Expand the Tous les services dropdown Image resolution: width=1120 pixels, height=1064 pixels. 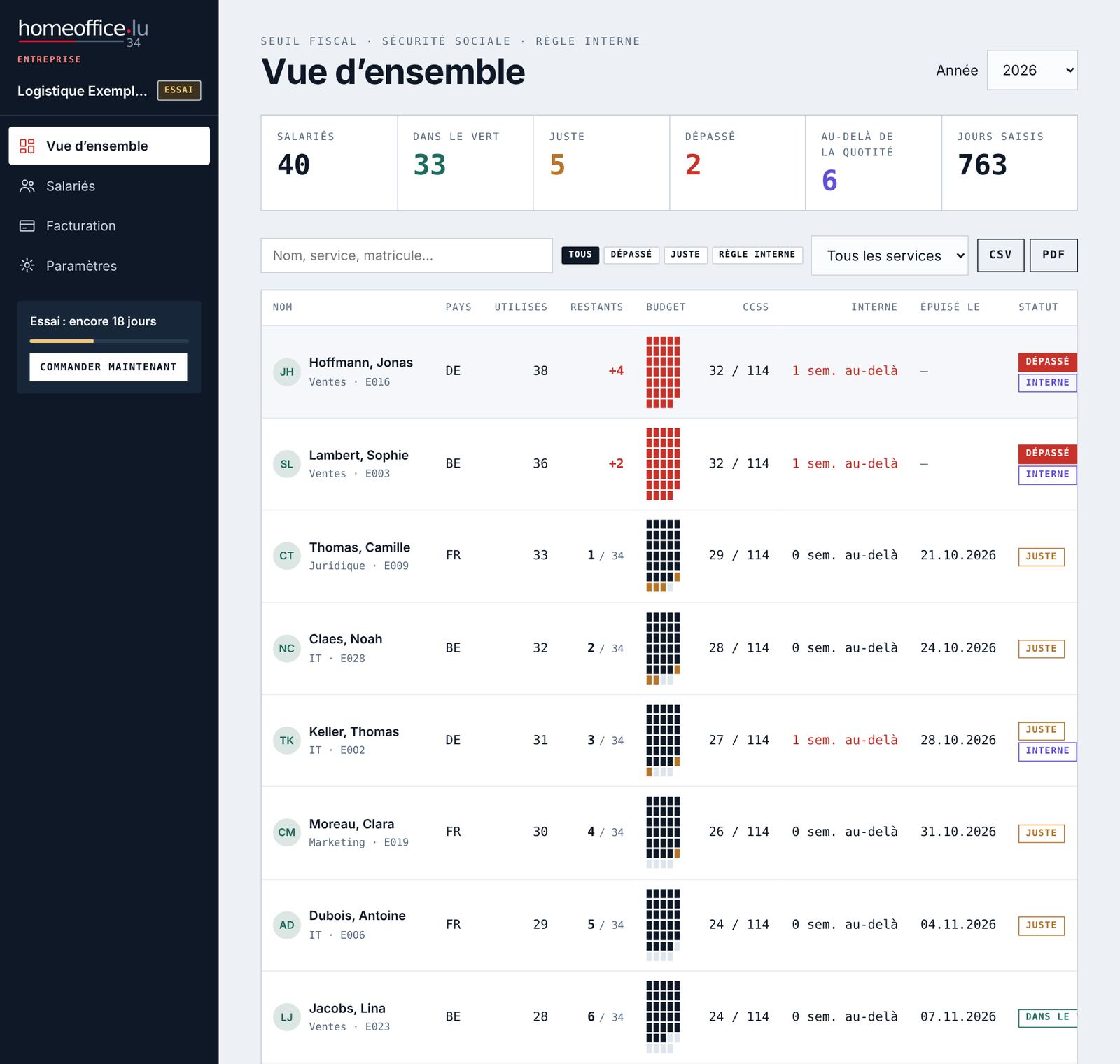(889, 255)
